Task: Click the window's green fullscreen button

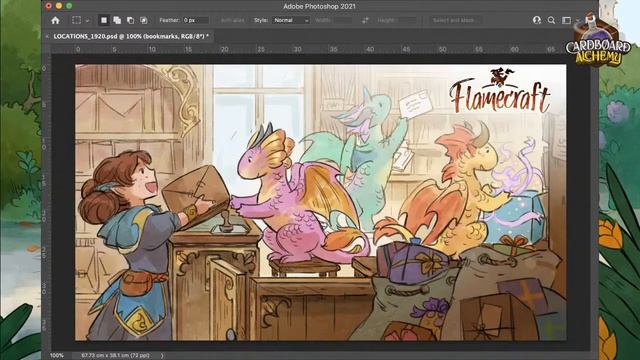Action: click(69, 6)
